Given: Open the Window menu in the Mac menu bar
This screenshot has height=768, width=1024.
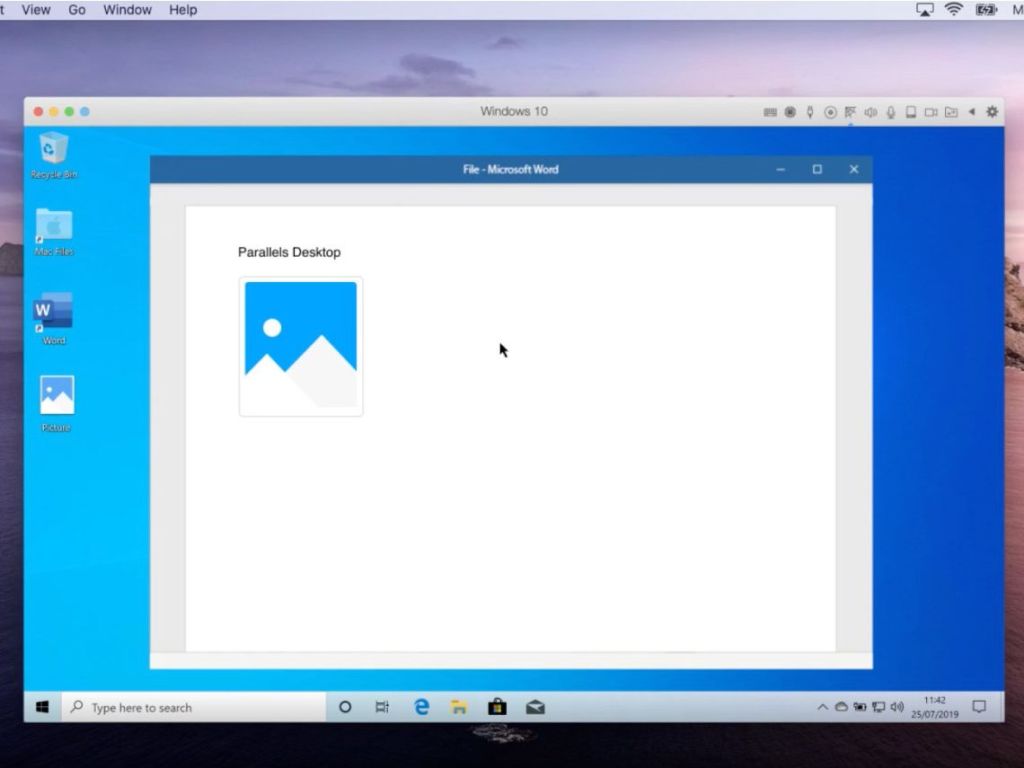Looking at the screenshot, I should pyautogui.click(x=127, y=10).
